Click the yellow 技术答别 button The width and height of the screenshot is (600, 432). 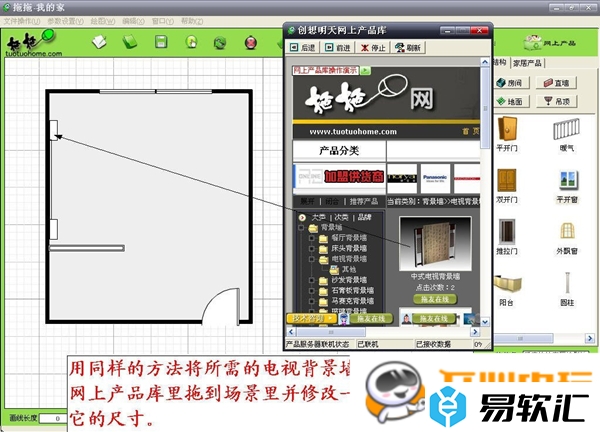[311, 318]
